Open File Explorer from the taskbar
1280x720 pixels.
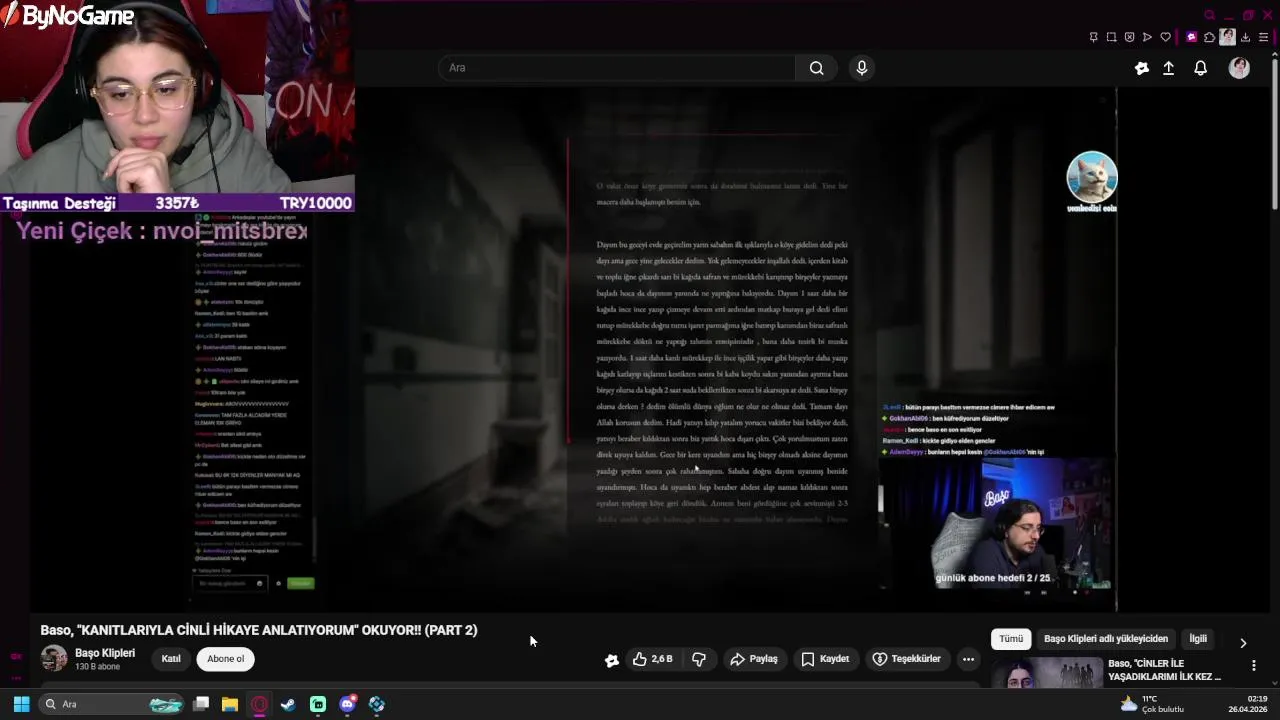pos(230,704)
